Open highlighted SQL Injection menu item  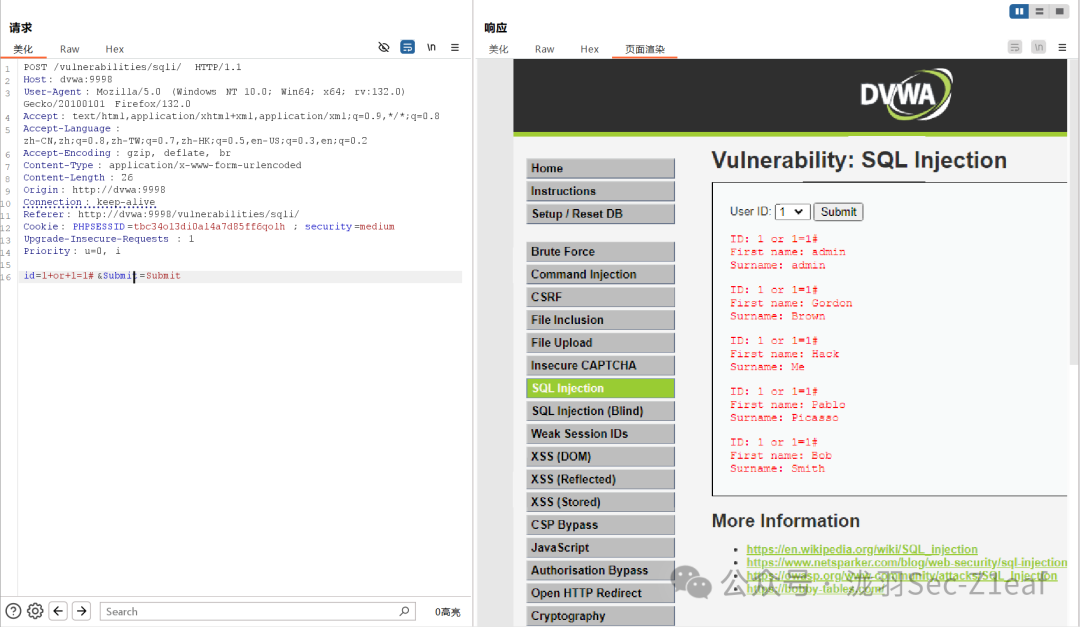pyautogui.click(x=600, y=388)
